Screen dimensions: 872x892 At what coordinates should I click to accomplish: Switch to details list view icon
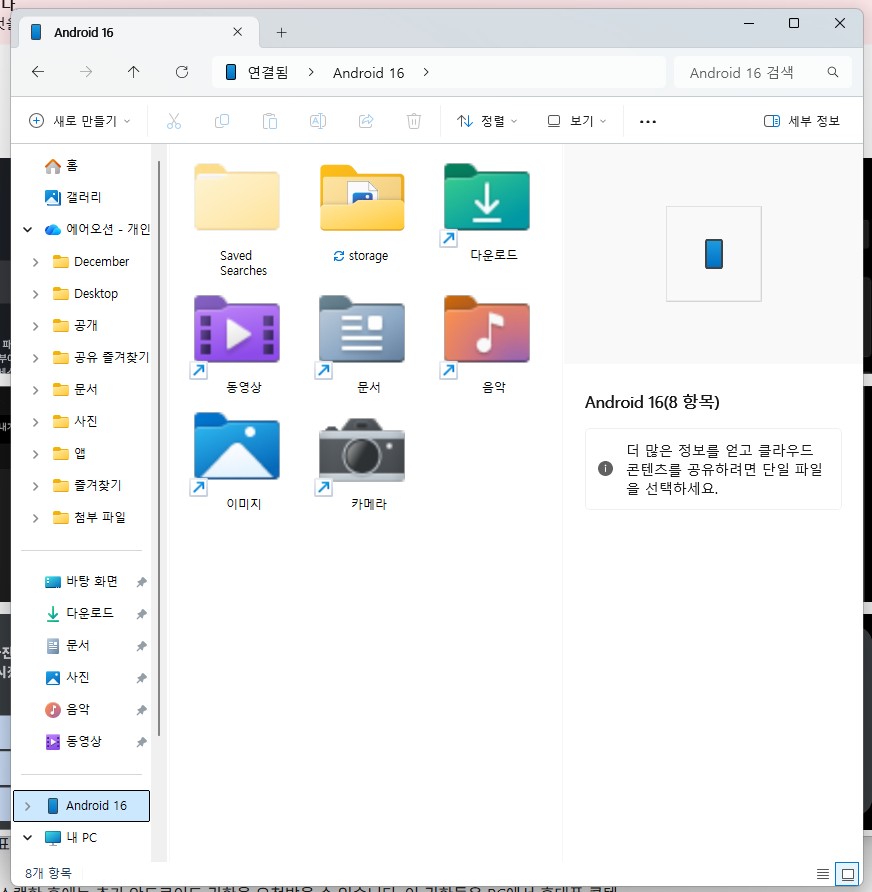click(823, 873)
